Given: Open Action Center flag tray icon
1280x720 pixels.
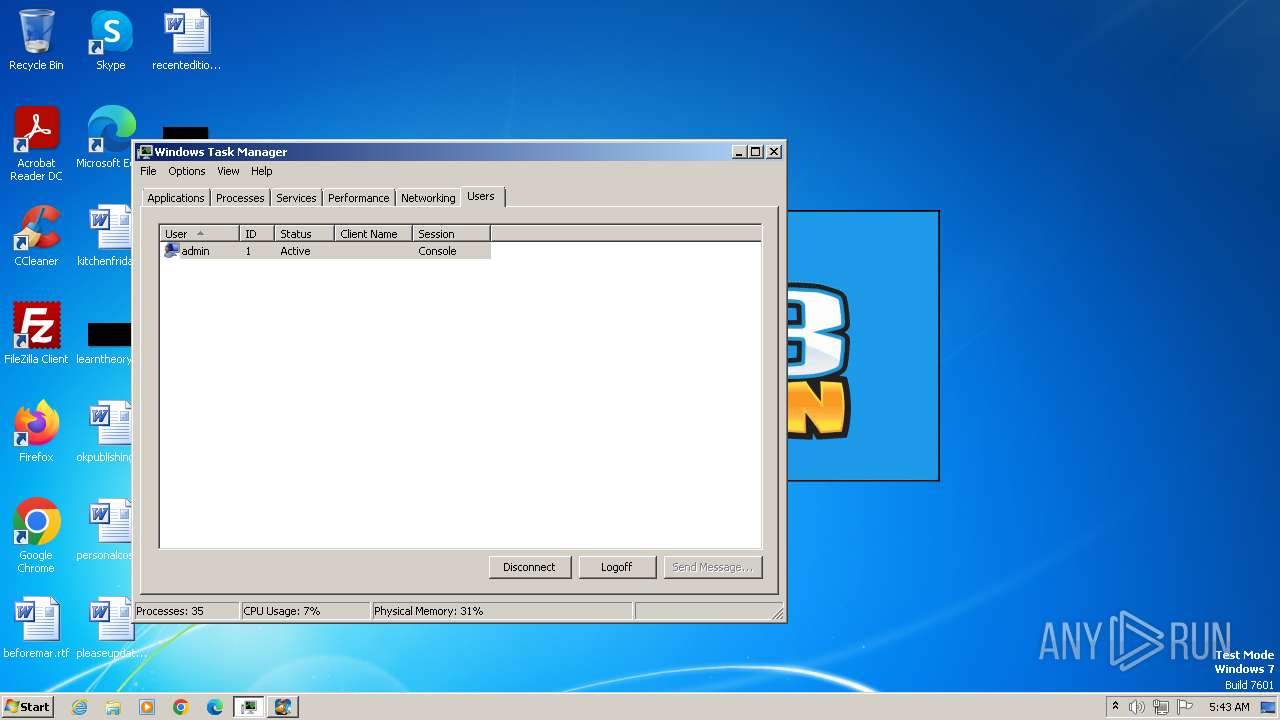Looking at the screenshot, I should coord(1185,707).
